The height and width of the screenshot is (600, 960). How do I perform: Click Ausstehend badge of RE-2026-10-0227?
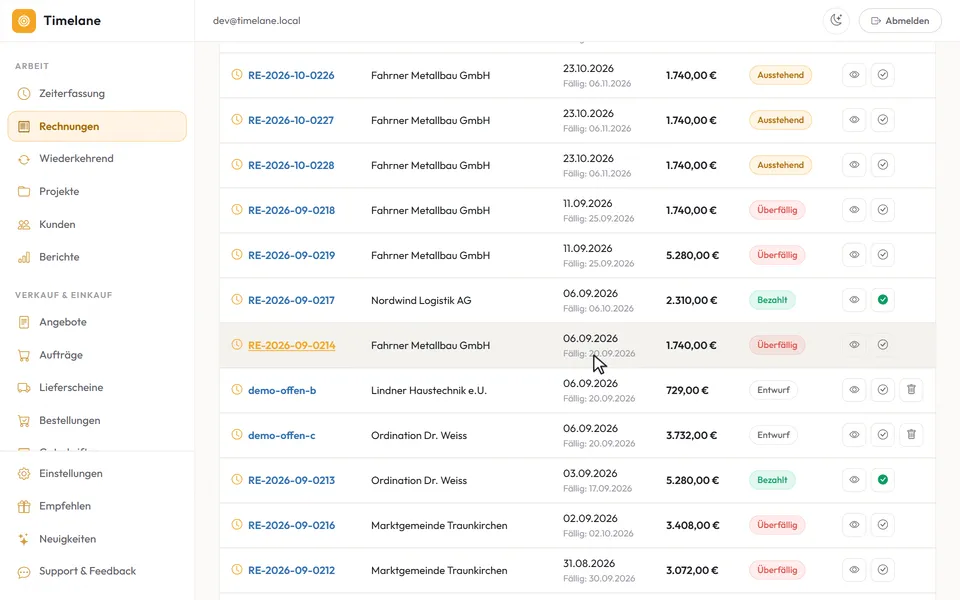coord(781,120)
